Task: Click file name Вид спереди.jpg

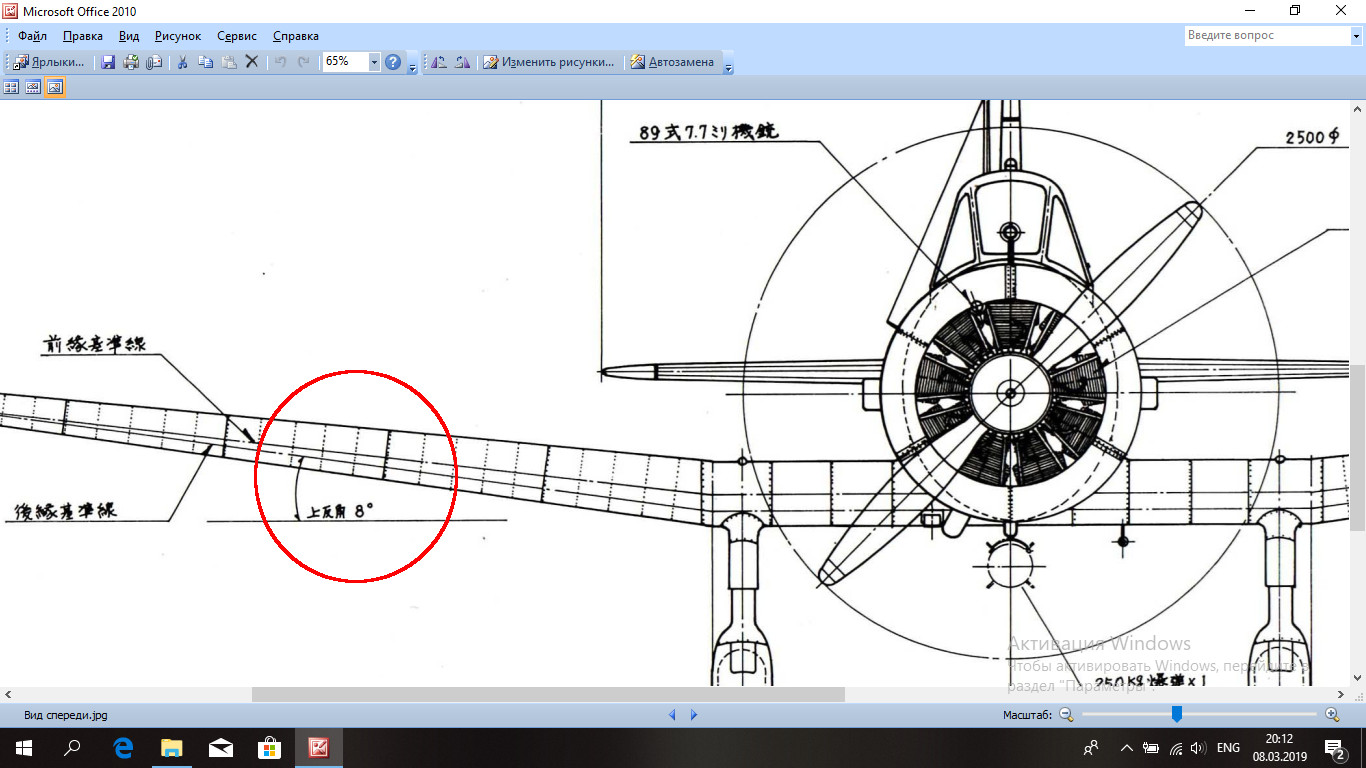Action: point(66,715)
